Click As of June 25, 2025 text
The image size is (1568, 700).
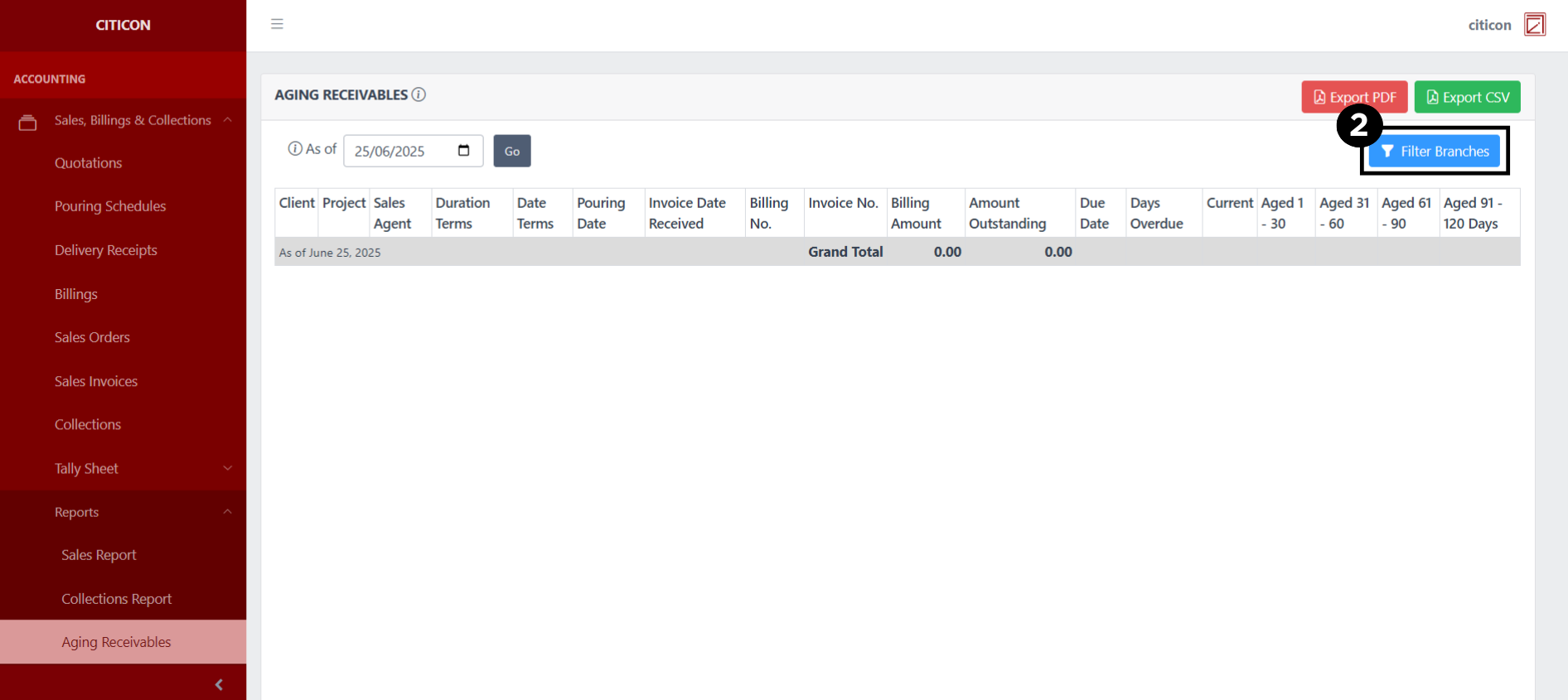[x=330, y=253]
